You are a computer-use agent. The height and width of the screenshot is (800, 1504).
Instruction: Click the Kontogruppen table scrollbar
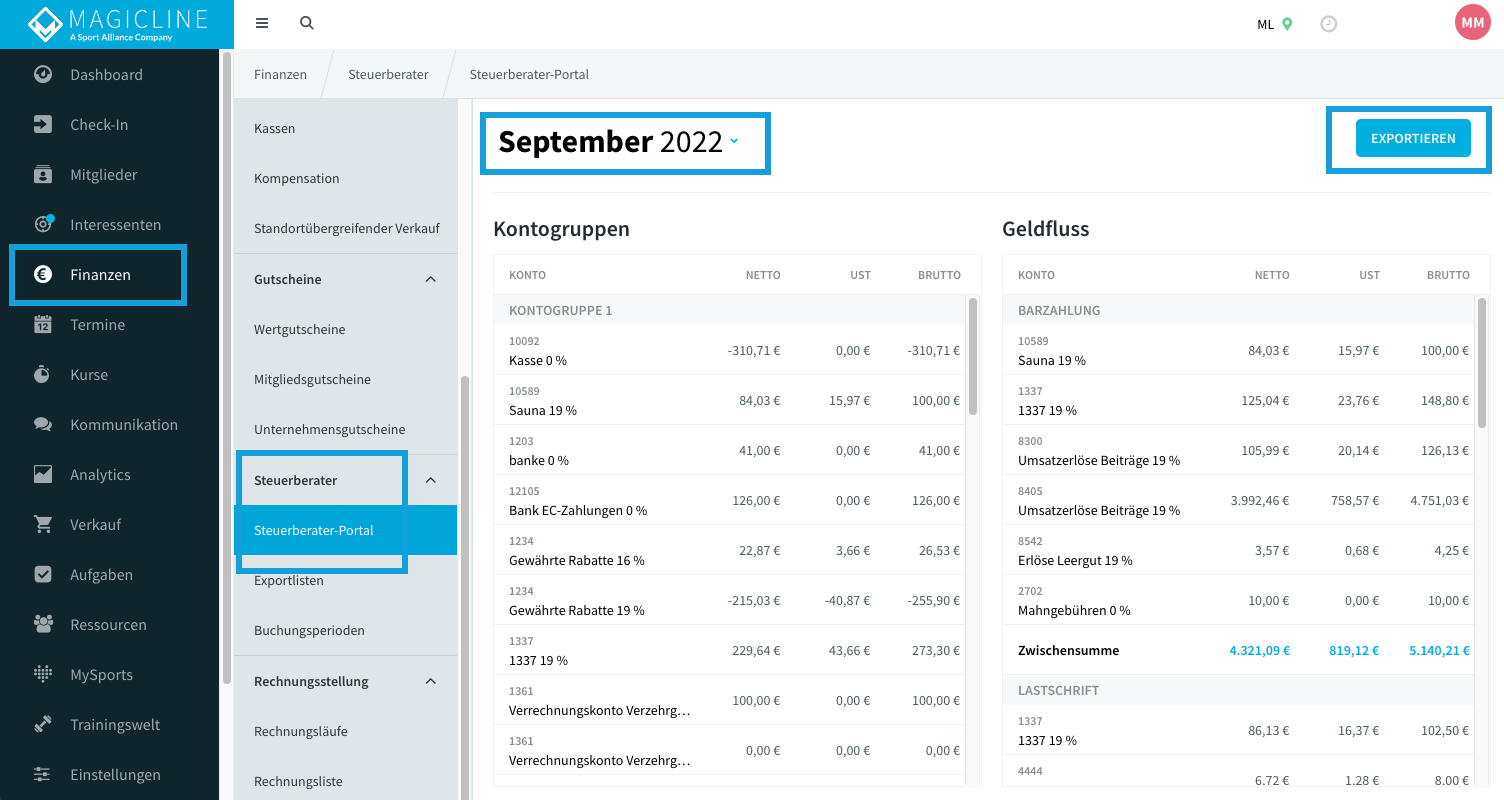973,356
